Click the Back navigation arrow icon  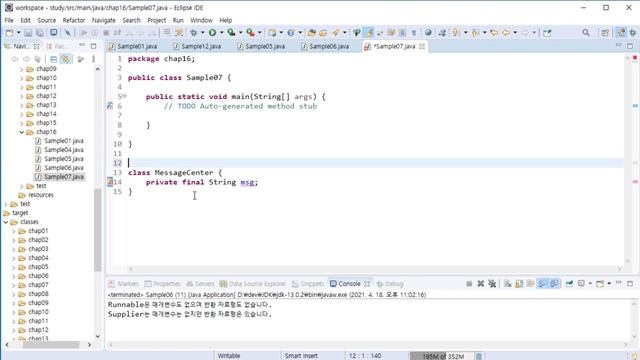coord(506,33)
